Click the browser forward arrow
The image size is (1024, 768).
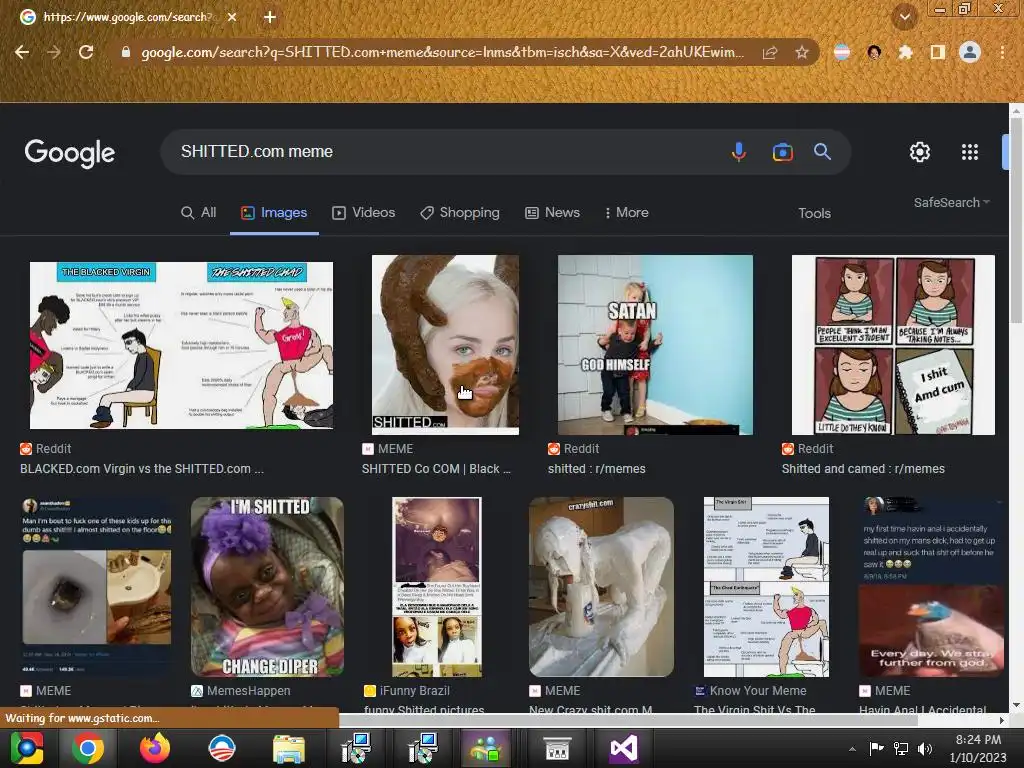pos(54,52)
